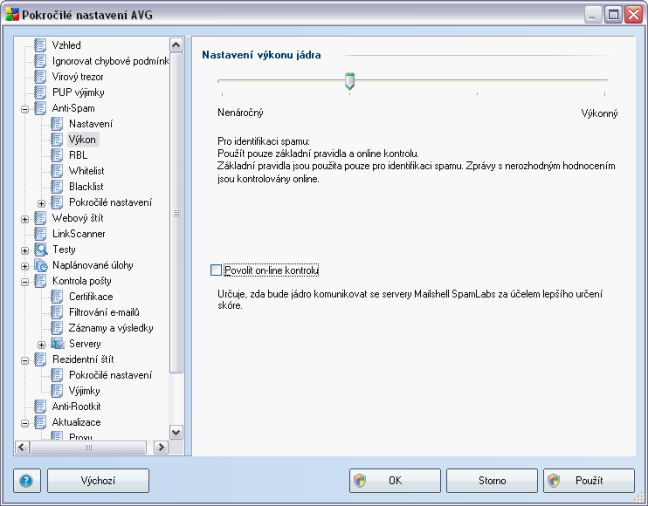Viewport: 648px width, 506px height.
Task: Confirm settings with the OK button
Action: 395,480
